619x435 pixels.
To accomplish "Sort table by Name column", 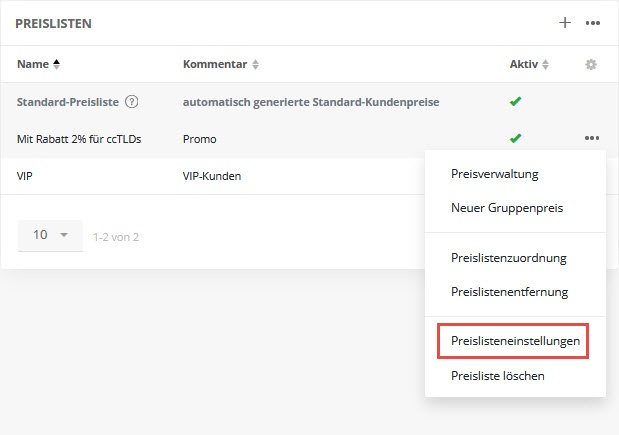I will (38, 64).
